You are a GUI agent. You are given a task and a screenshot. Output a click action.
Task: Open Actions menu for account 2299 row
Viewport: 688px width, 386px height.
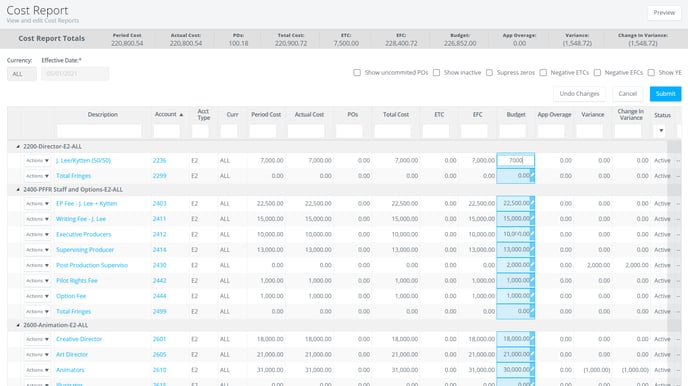[37, 176]
